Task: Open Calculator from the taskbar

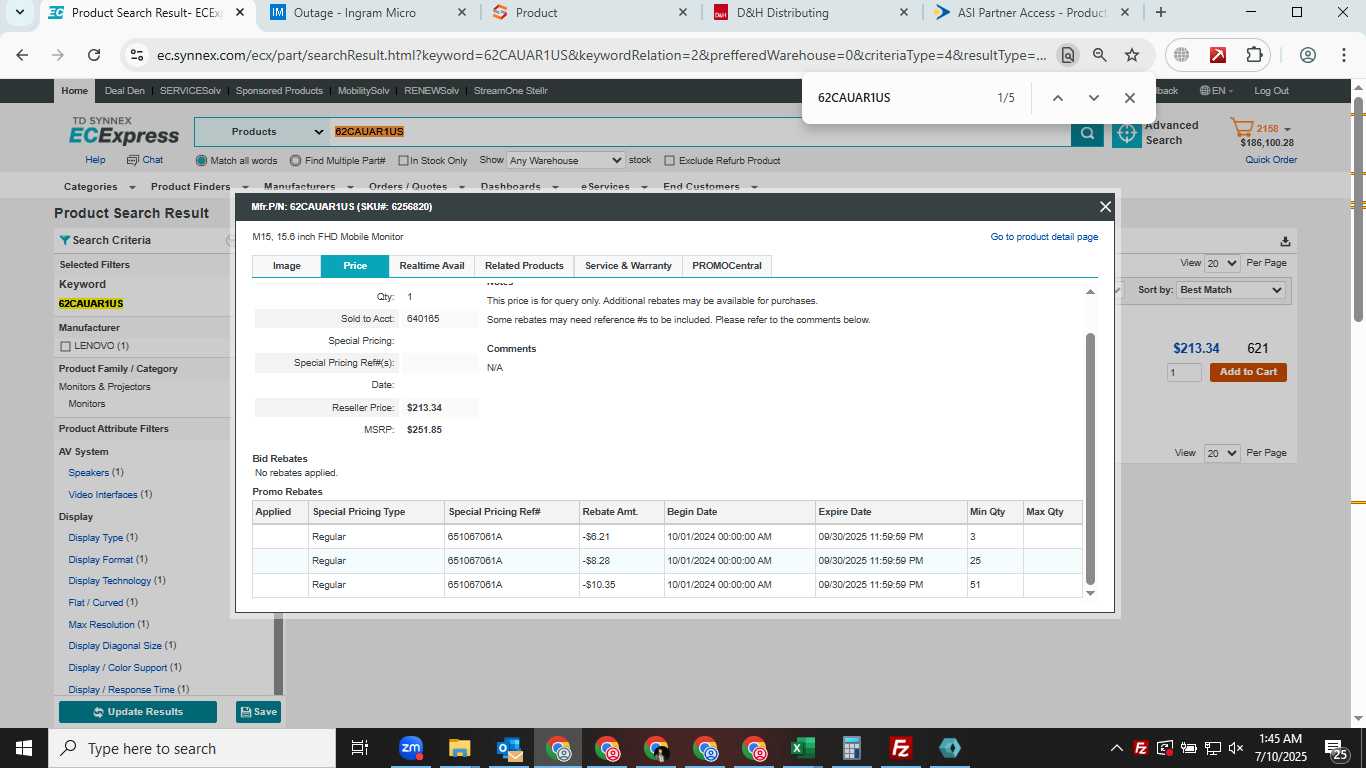Action: 852,748
